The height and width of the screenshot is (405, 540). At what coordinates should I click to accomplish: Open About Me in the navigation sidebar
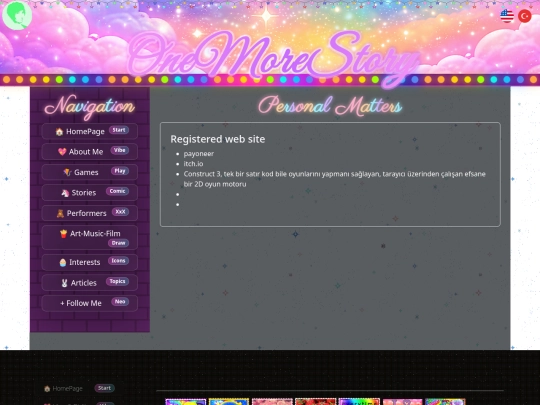(x=90, y=152)
